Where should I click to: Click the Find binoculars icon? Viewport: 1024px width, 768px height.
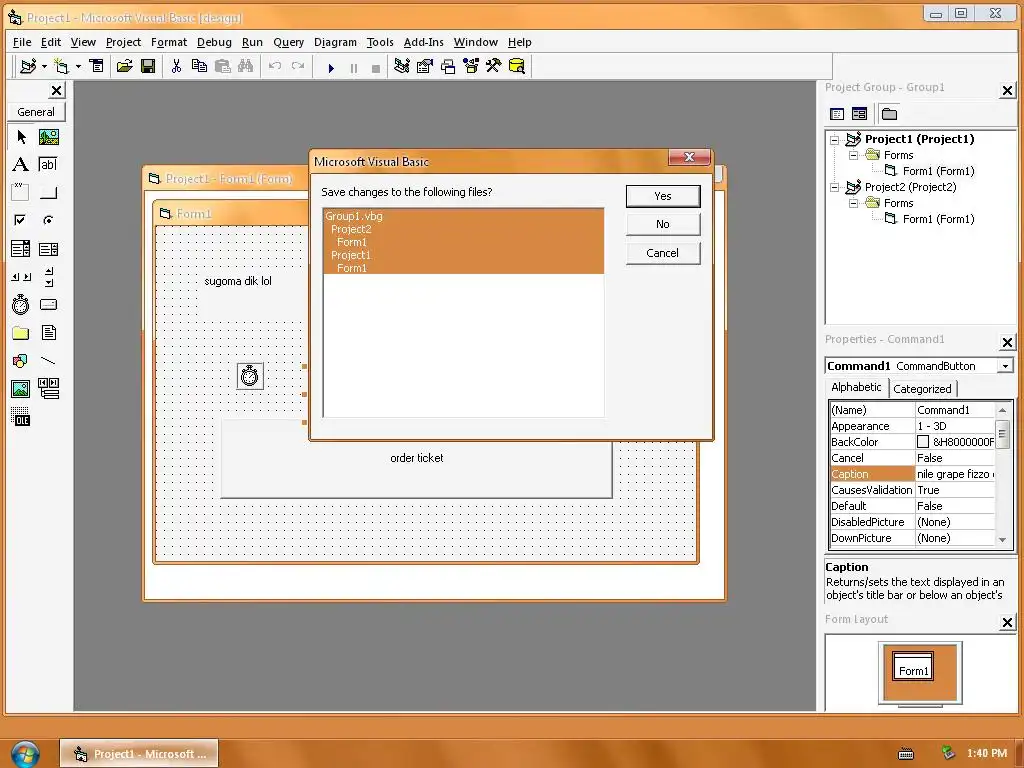246,66
